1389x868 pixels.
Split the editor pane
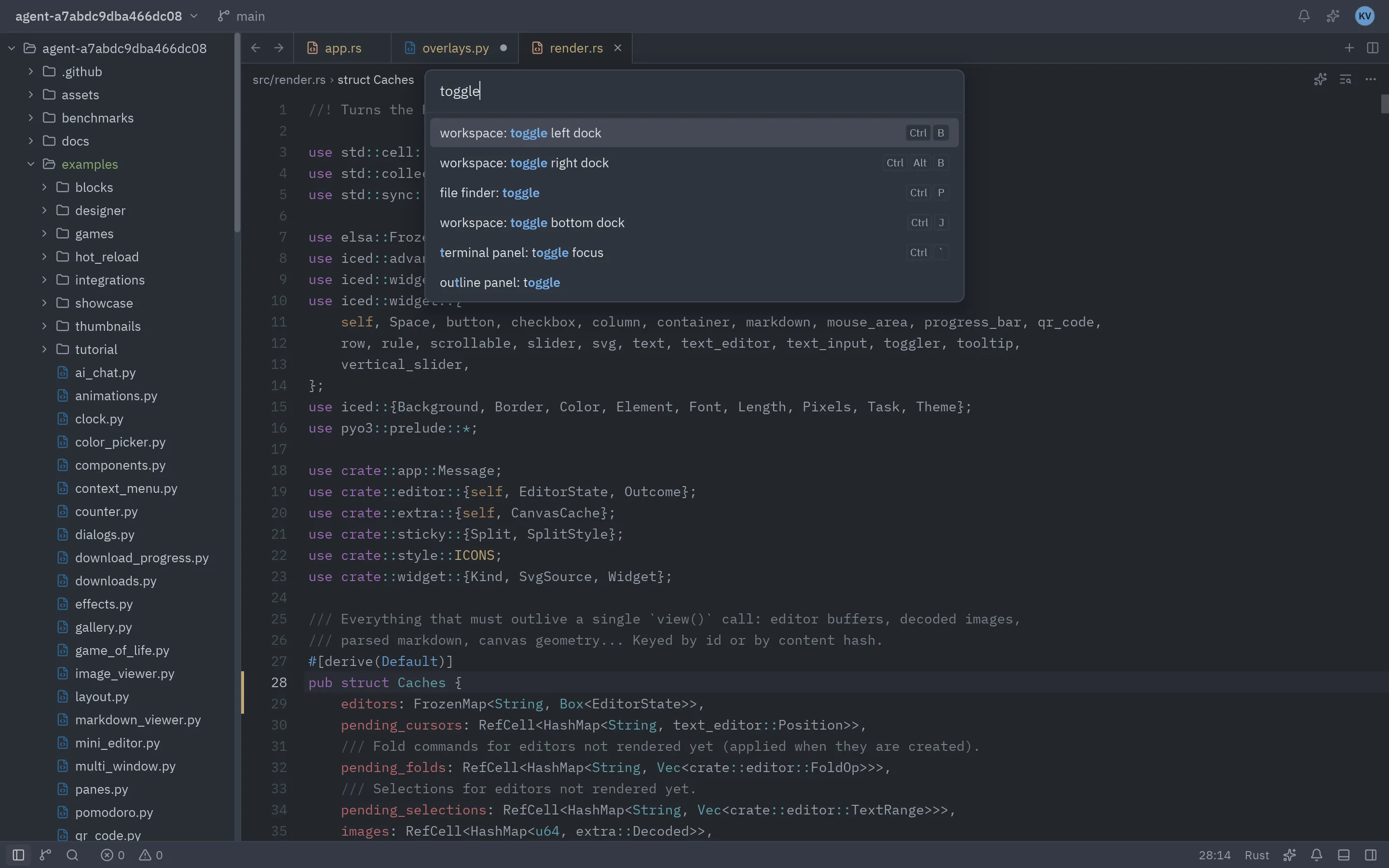(1372, 48)
